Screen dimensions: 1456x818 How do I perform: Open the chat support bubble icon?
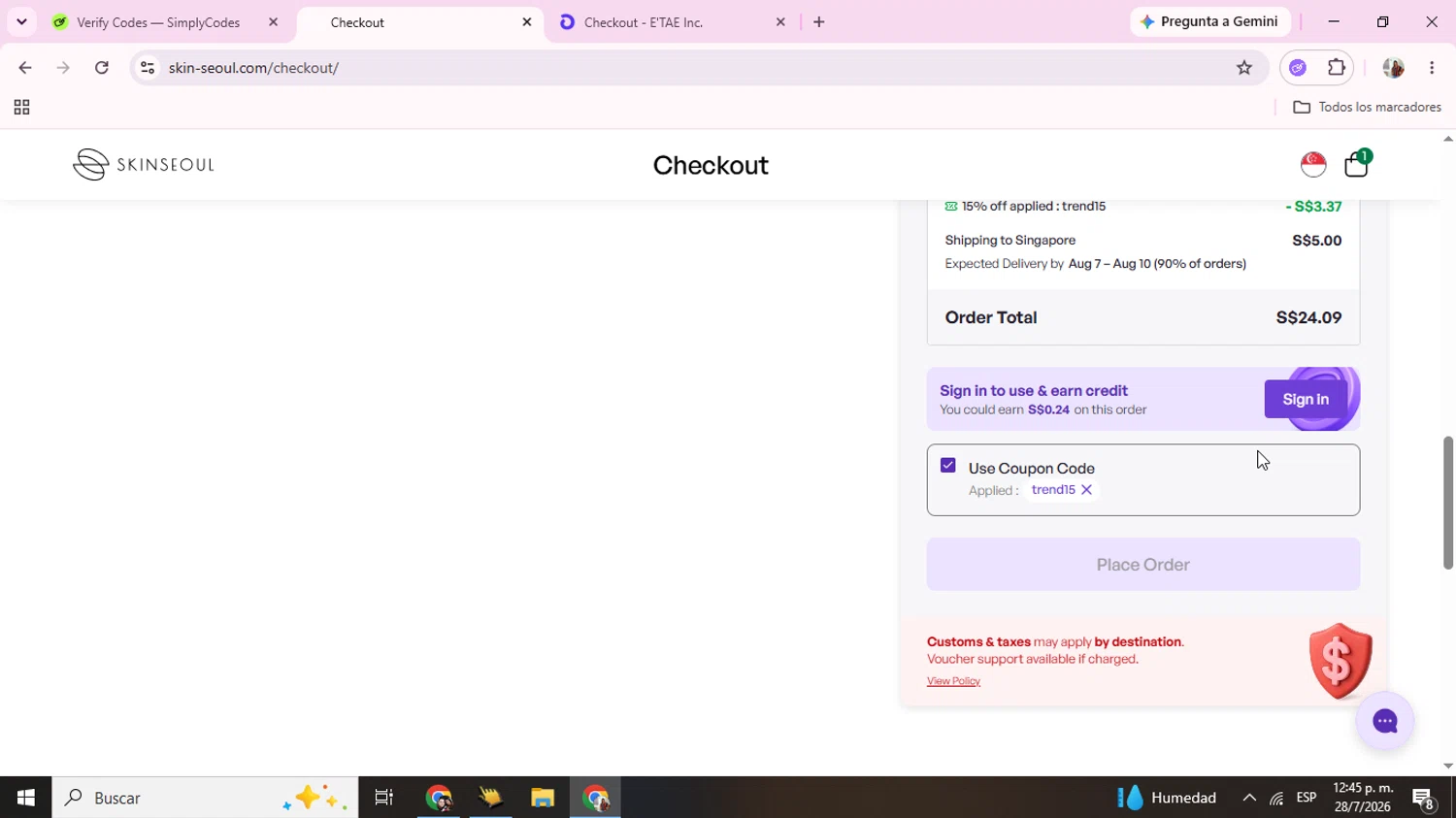tap(1385, 721)
